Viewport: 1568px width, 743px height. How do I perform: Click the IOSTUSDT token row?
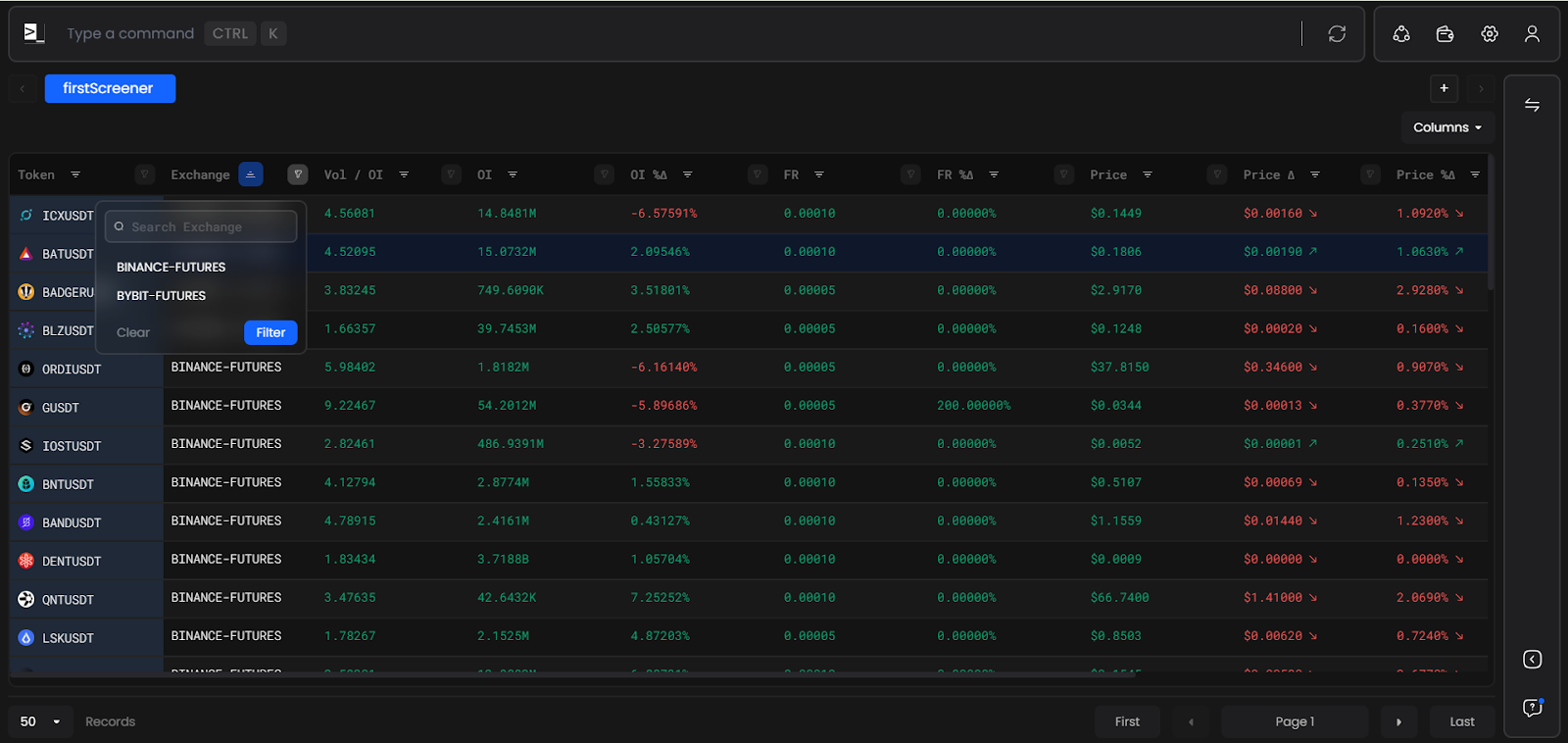[749, 445]
